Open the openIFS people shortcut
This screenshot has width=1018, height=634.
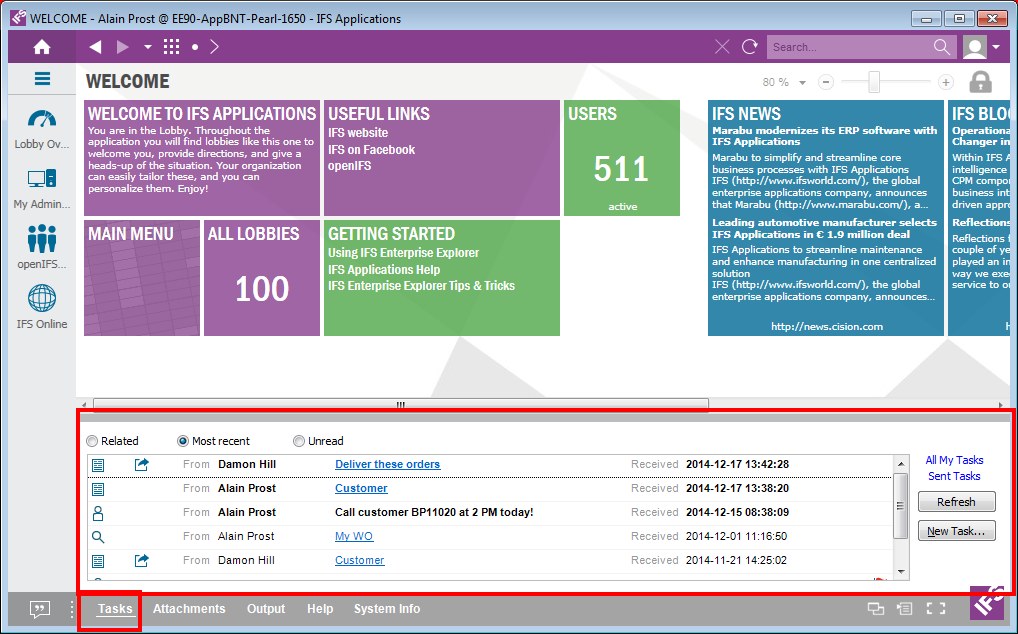coord(42,240)
